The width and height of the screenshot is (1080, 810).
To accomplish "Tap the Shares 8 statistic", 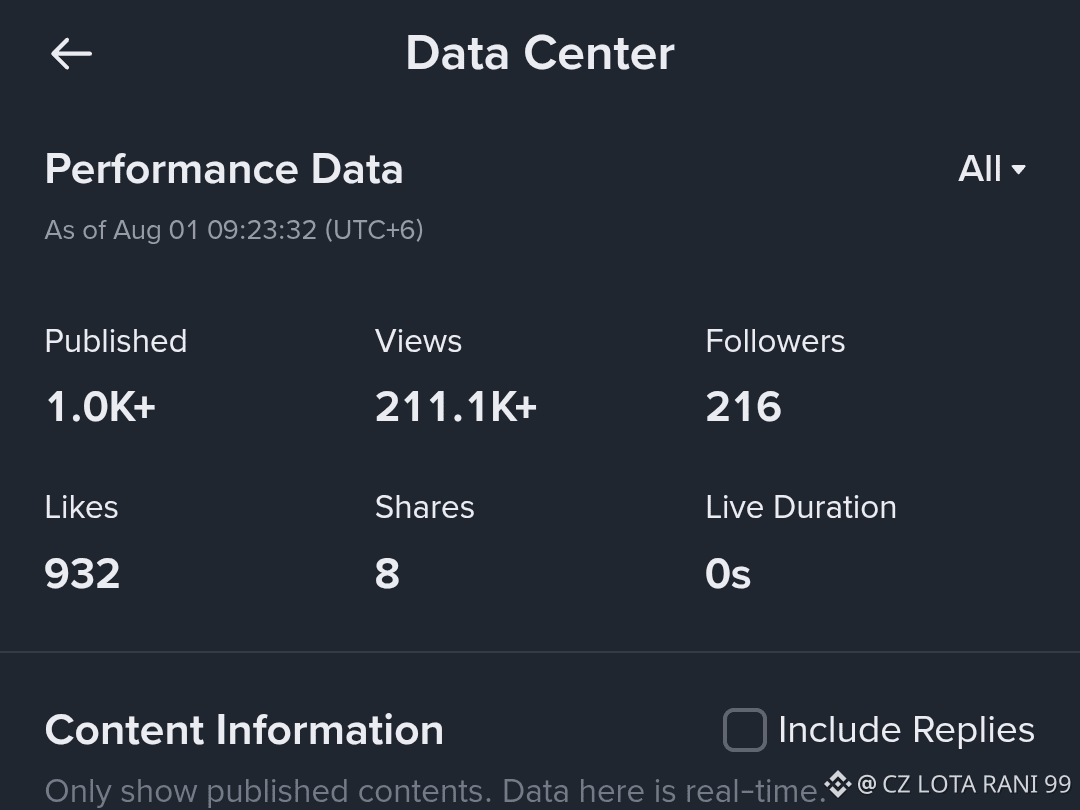I will click(x=424, y=541).
